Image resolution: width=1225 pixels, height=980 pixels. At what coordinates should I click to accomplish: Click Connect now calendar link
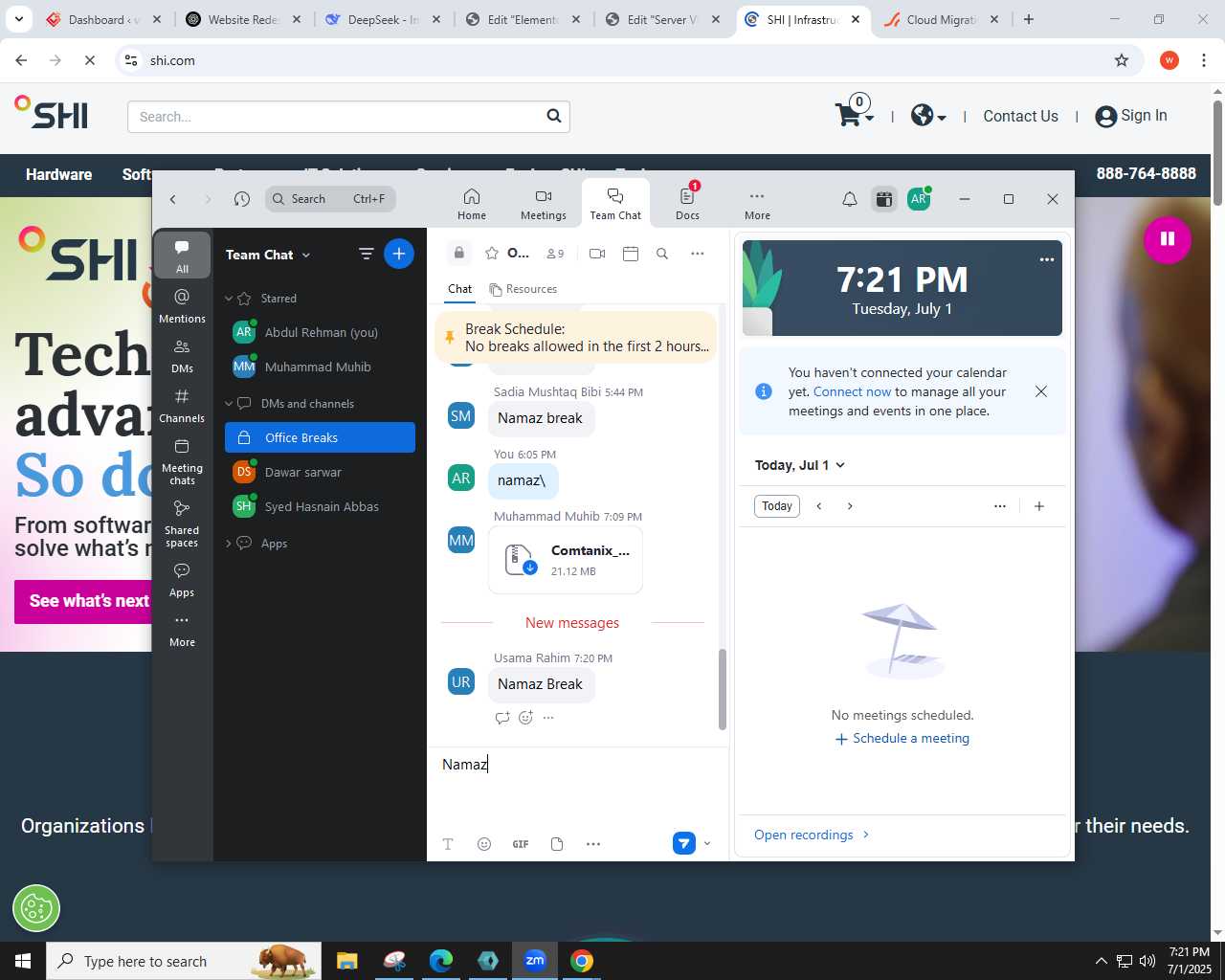(x=852, y=391)
